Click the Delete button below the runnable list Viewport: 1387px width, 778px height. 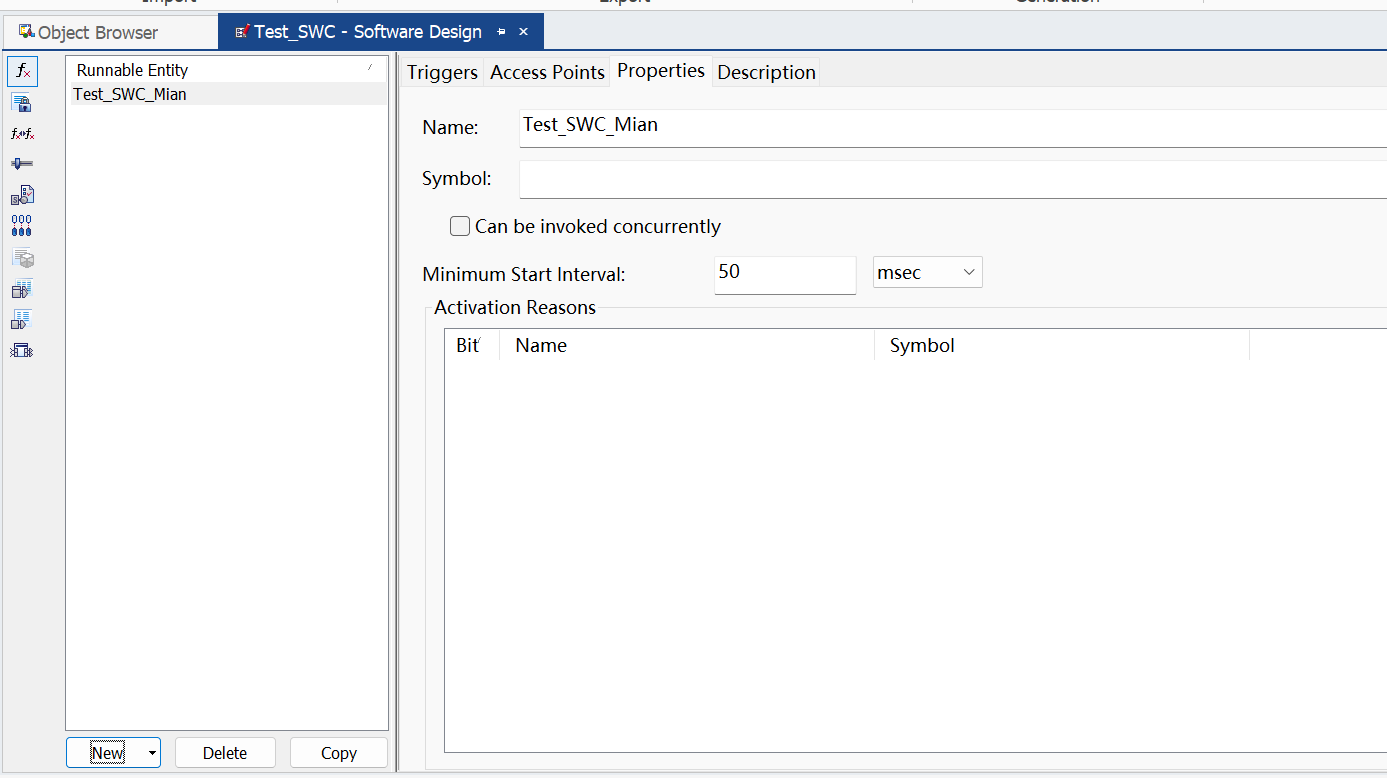tap(225, 752)
